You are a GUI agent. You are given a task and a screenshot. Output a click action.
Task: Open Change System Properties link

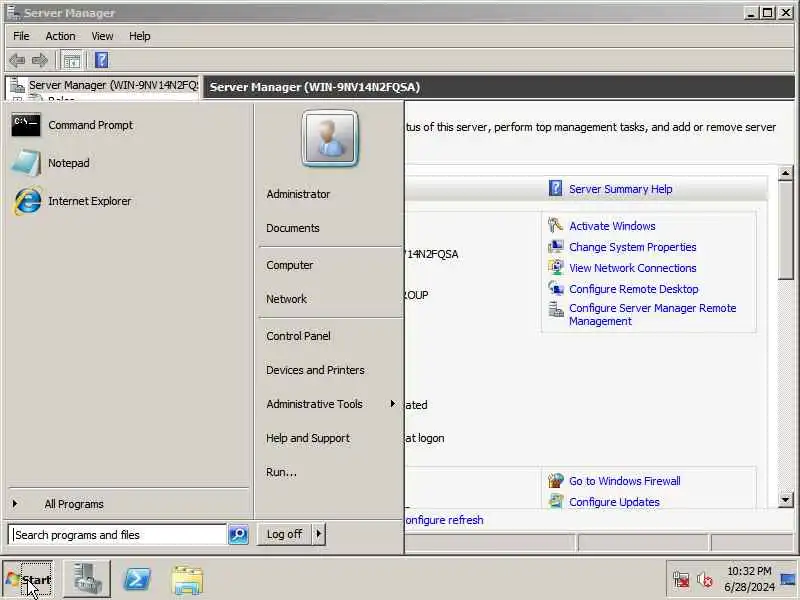click(633, 247)
